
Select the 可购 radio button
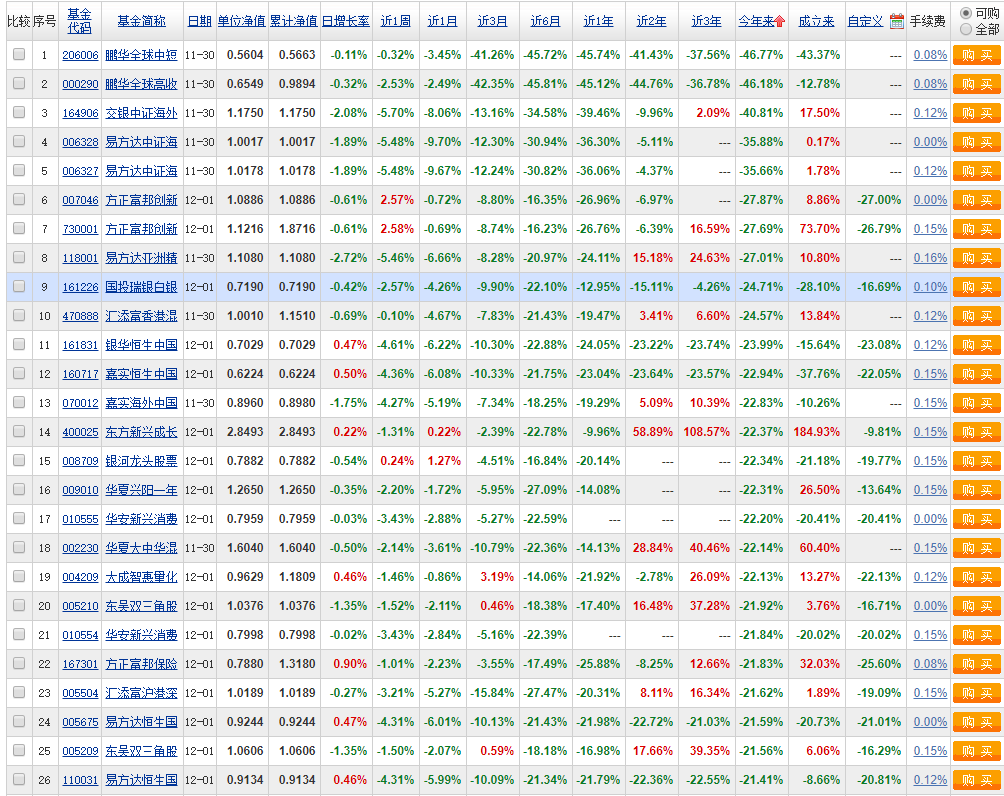(x=966, y=13)
